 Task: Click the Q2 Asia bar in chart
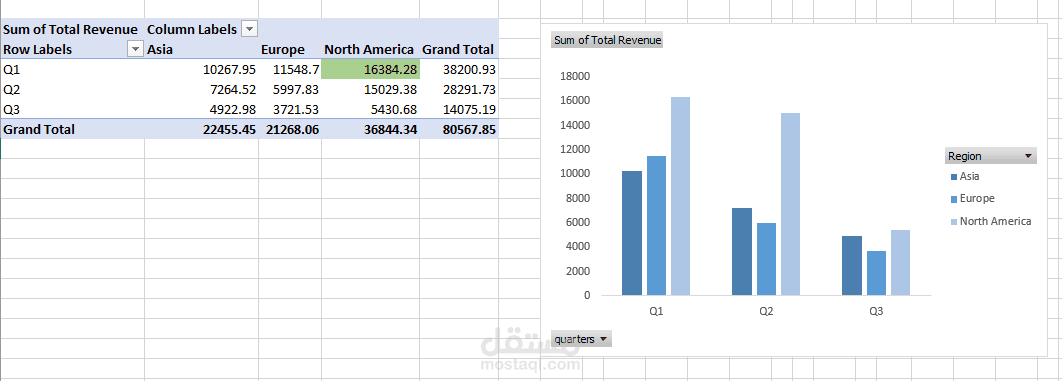742,252
